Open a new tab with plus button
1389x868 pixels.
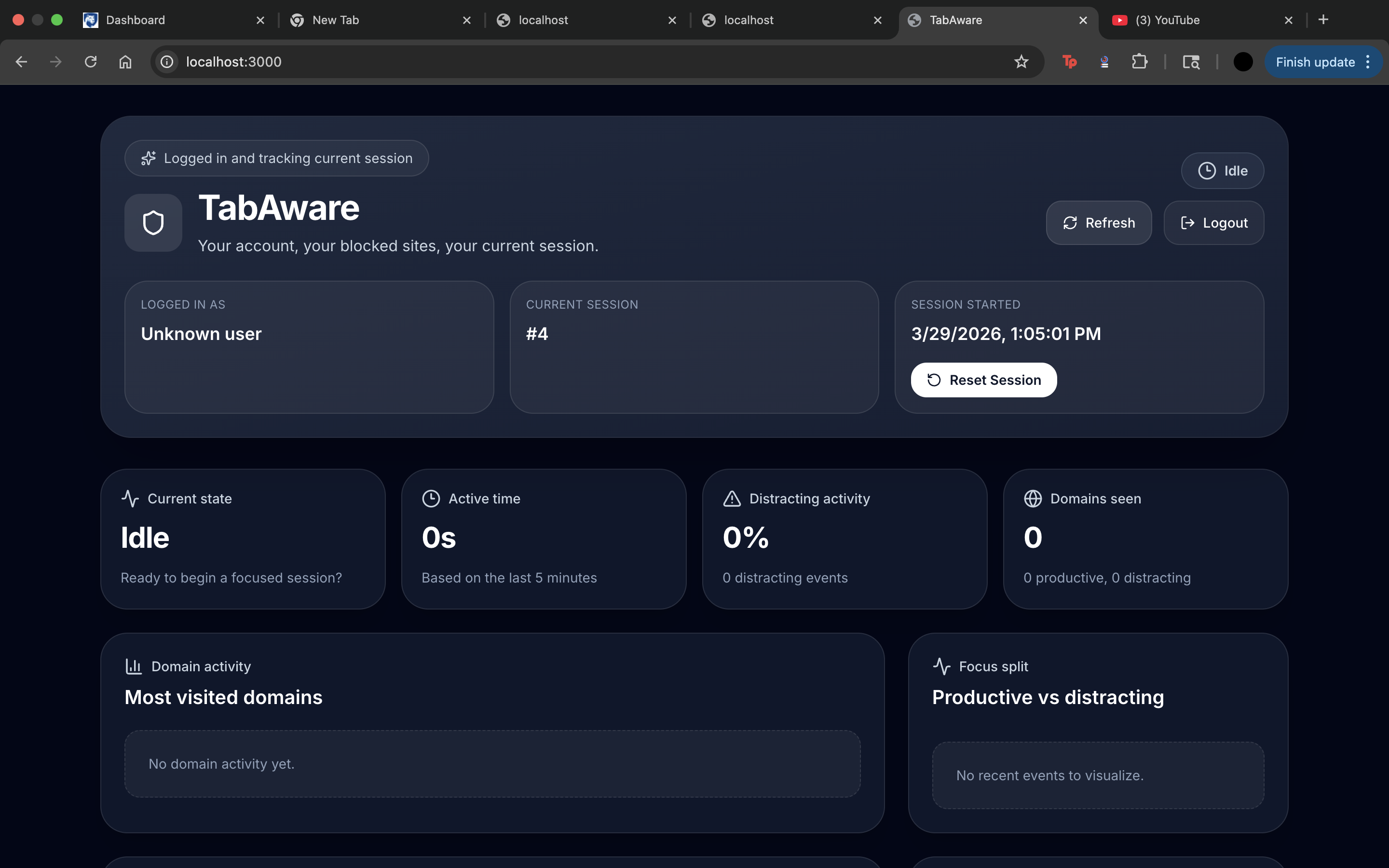1323,20
